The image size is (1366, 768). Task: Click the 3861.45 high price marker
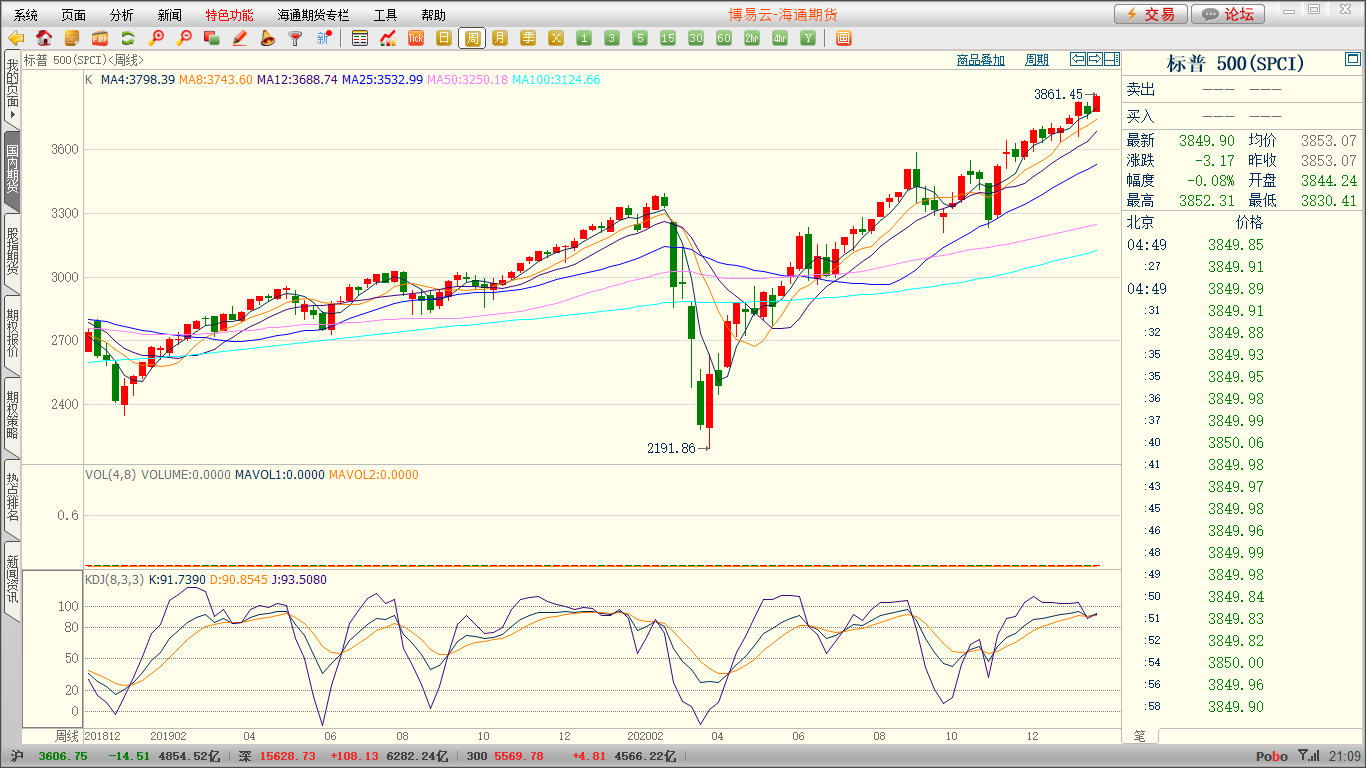[x=1058, y=94]
